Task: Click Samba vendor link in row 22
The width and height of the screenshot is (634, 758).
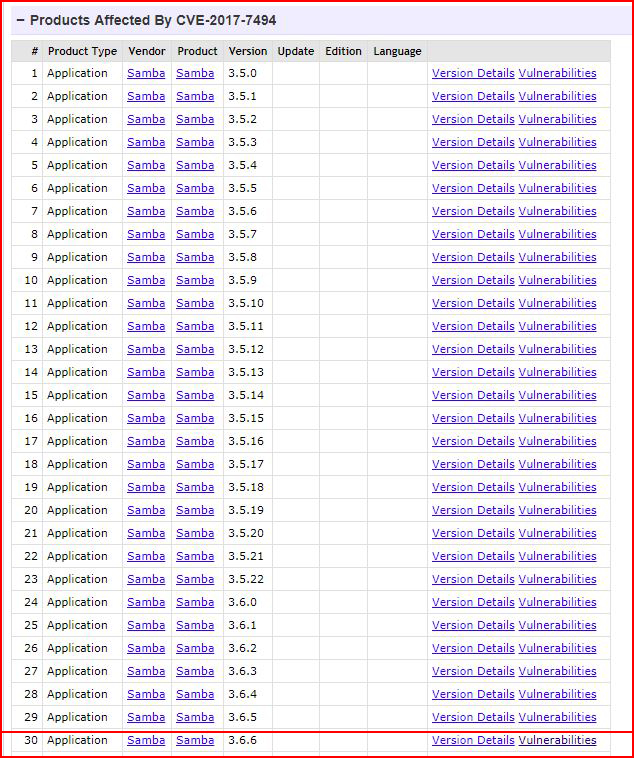Action: coord(146,556)
